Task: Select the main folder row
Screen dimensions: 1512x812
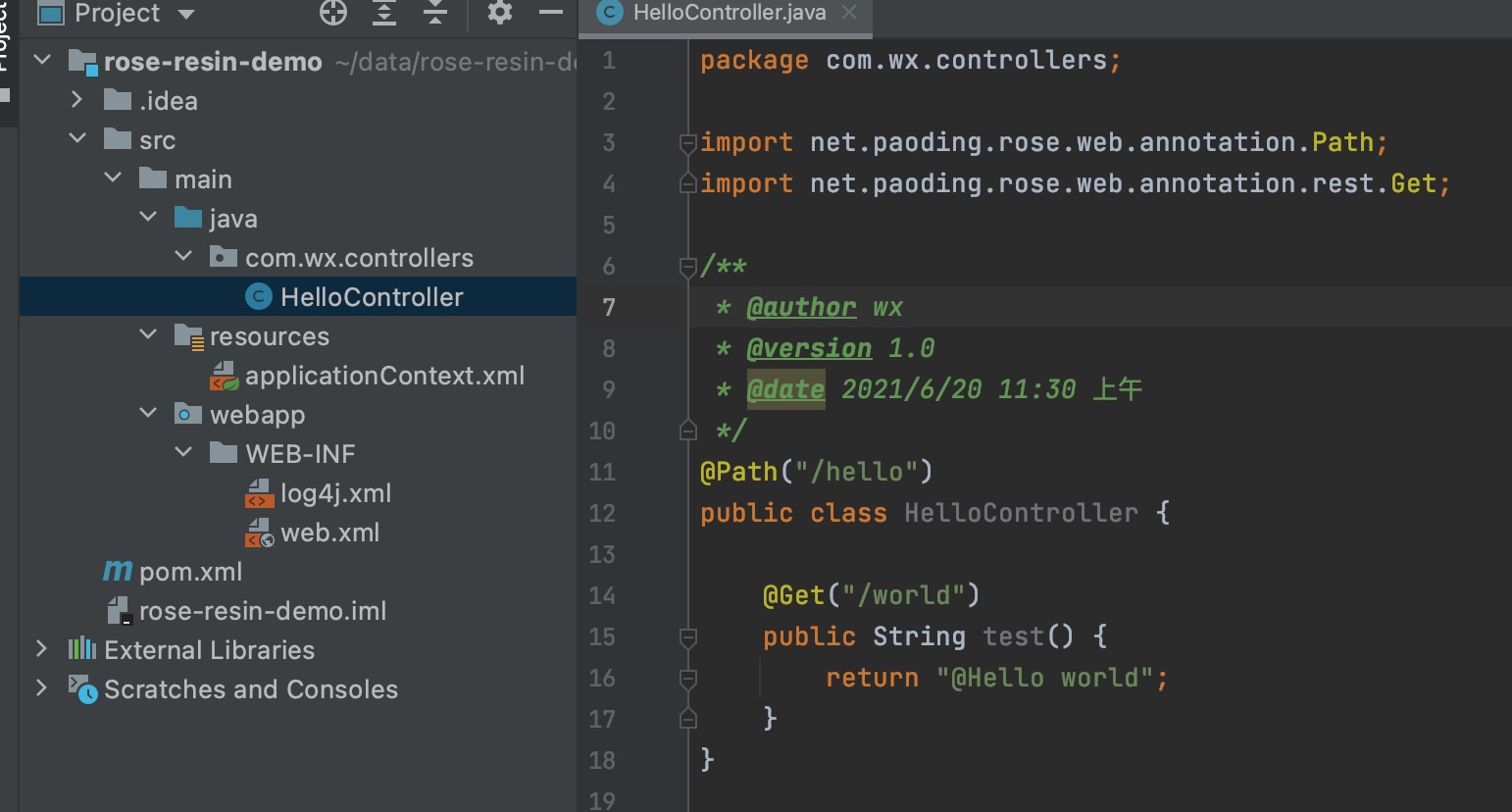Action: coord(298,178)
